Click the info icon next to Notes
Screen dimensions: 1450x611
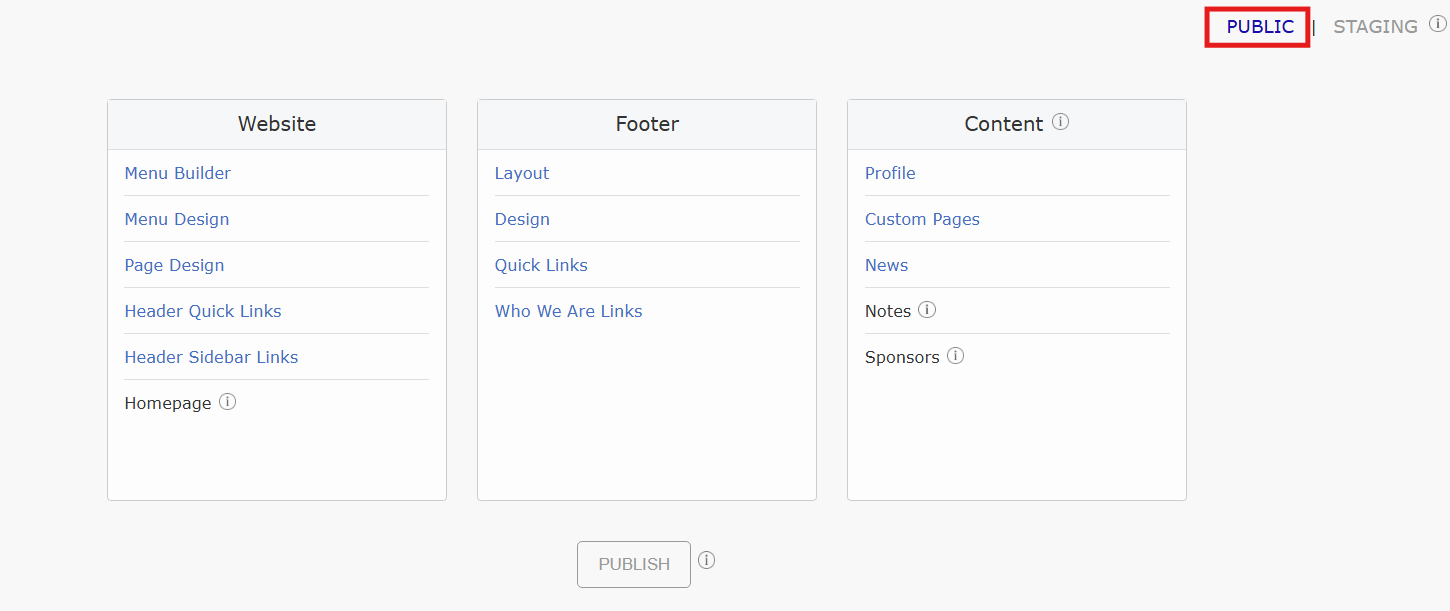click(927, 310)
